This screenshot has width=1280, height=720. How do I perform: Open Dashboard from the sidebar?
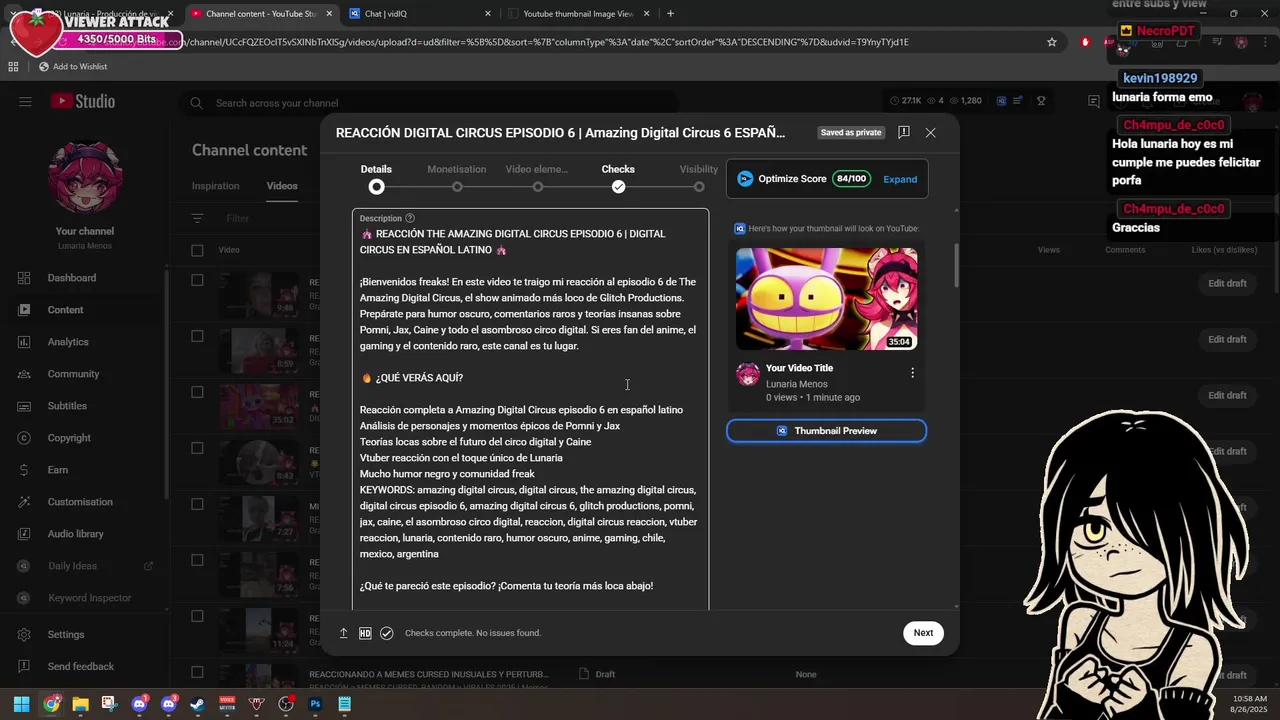pos(72,278)
